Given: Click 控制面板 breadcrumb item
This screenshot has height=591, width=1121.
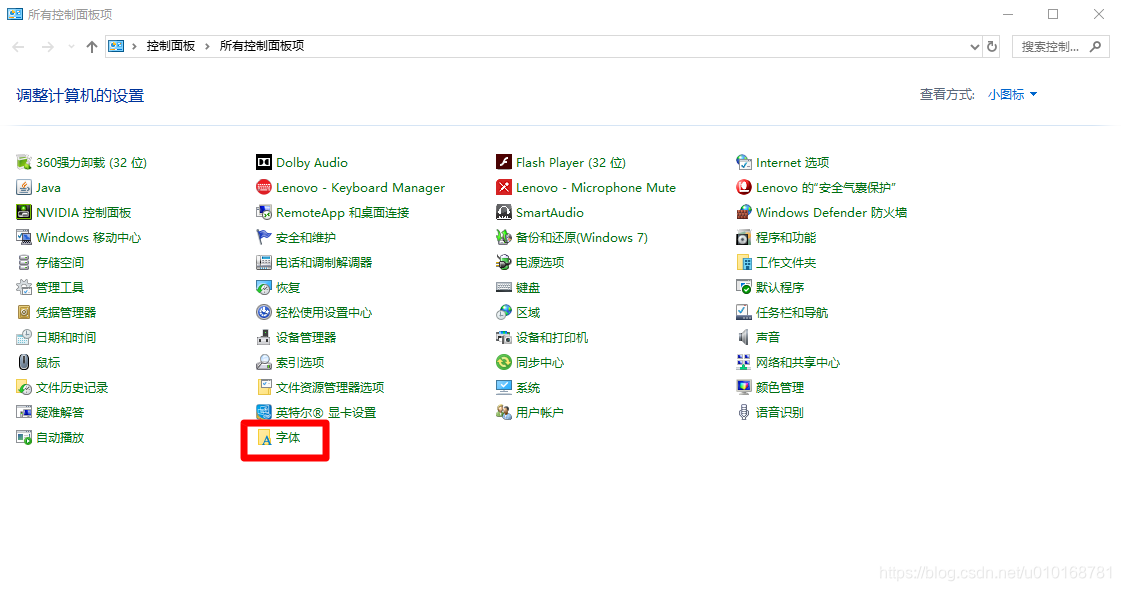Looking at the screenshot, I should click(x=171, y=46).
